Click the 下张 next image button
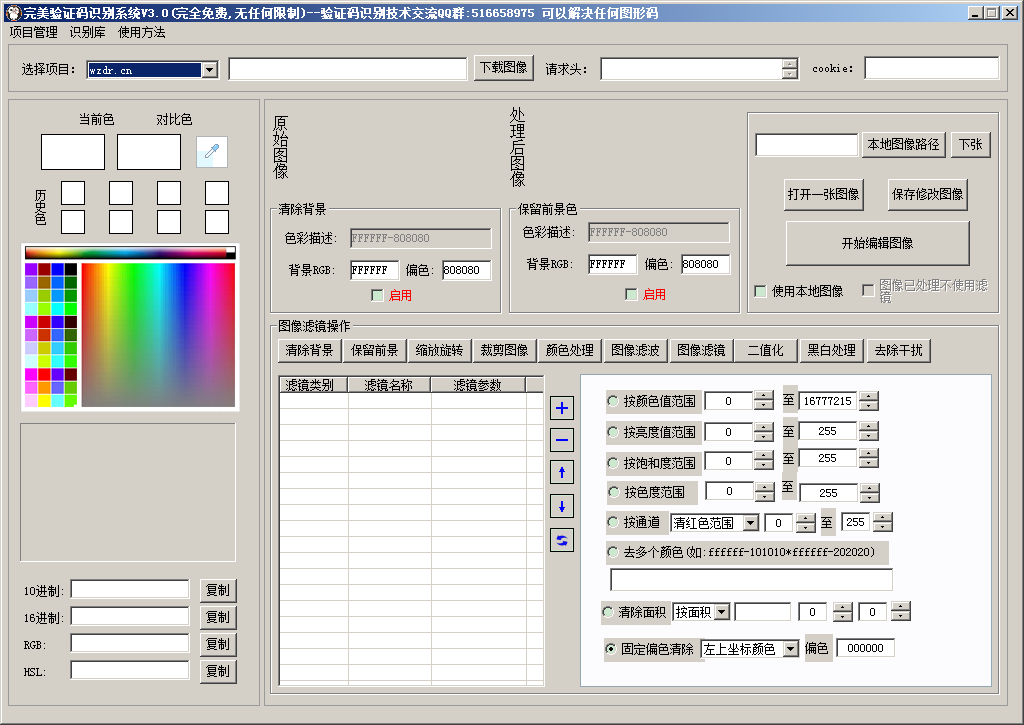Image resolution: width=1024 pixels, height=725 pixels. pos(969,145)
